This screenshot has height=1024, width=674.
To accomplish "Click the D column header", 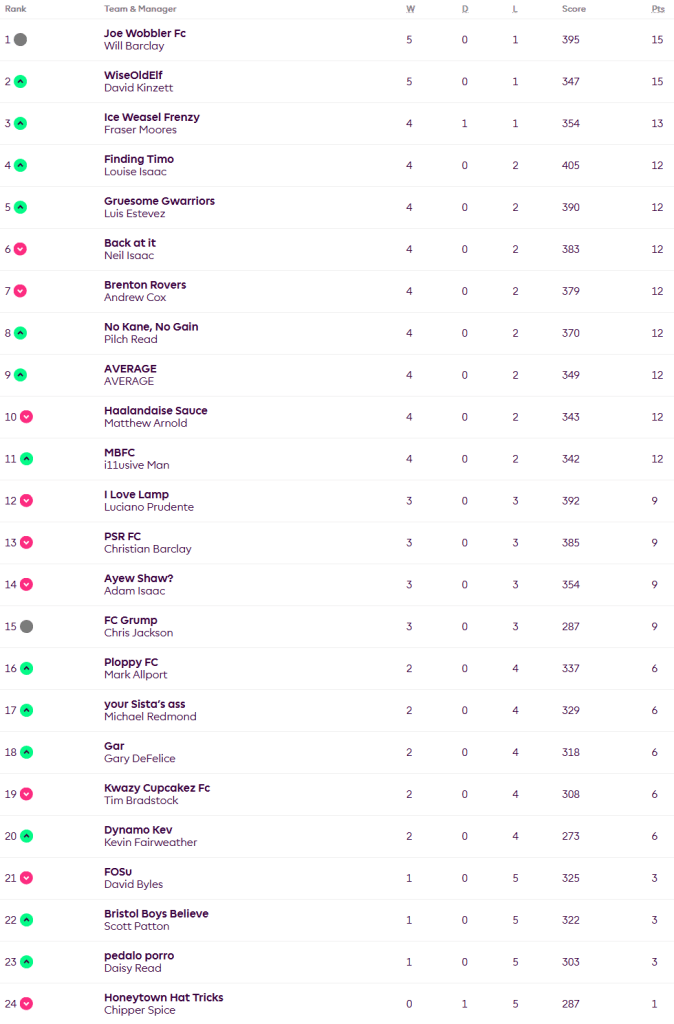I will [x=464, y=9].
